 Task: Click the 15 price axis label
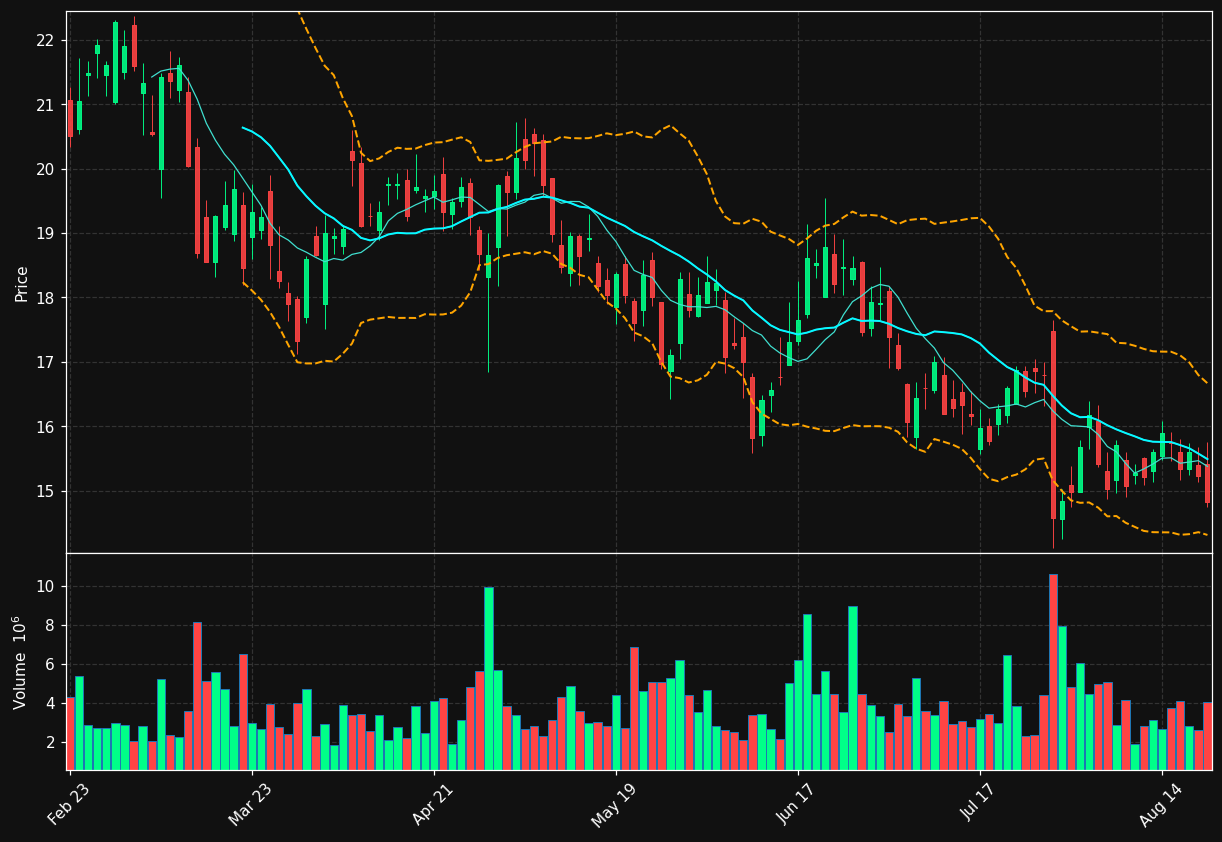(x=45, y=491)
